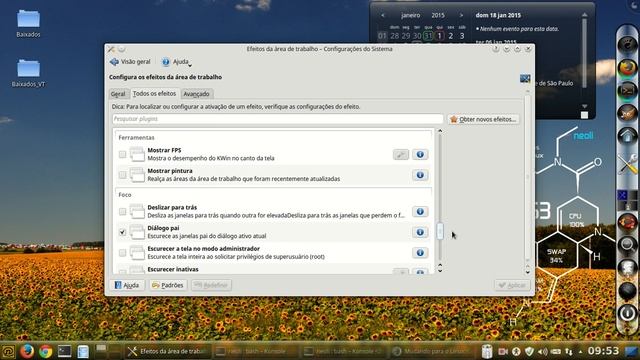This screenshot has width=640, height=360.
Task: Go to next month in calendar widget
Action: pyautogui.click(x=461, y=15)
